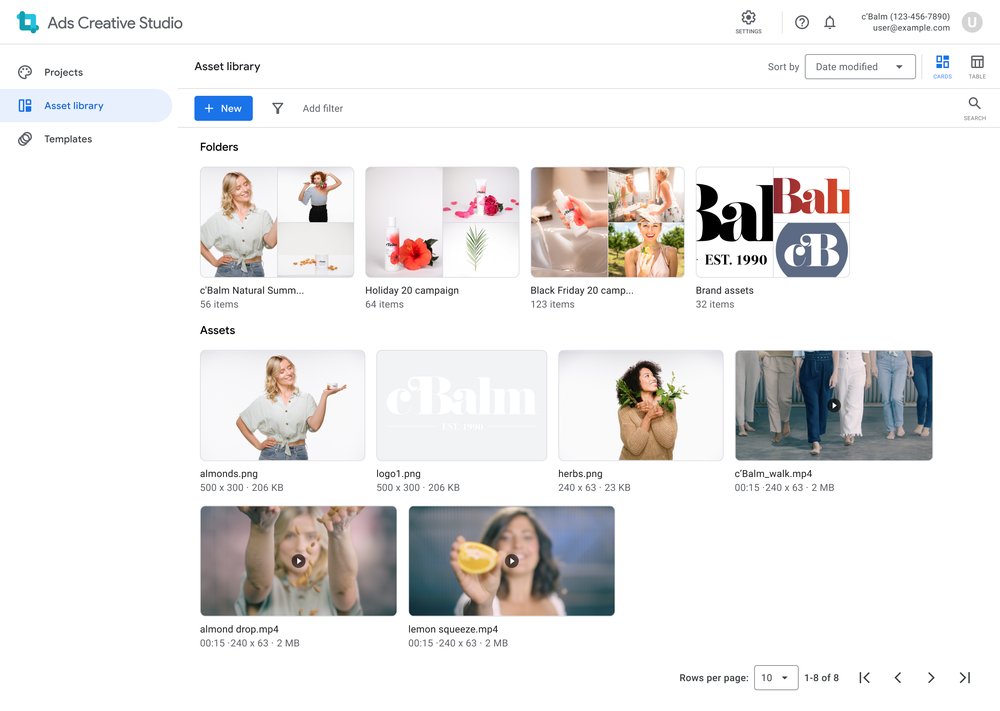Go to the next page of assets

click(931, 677)
